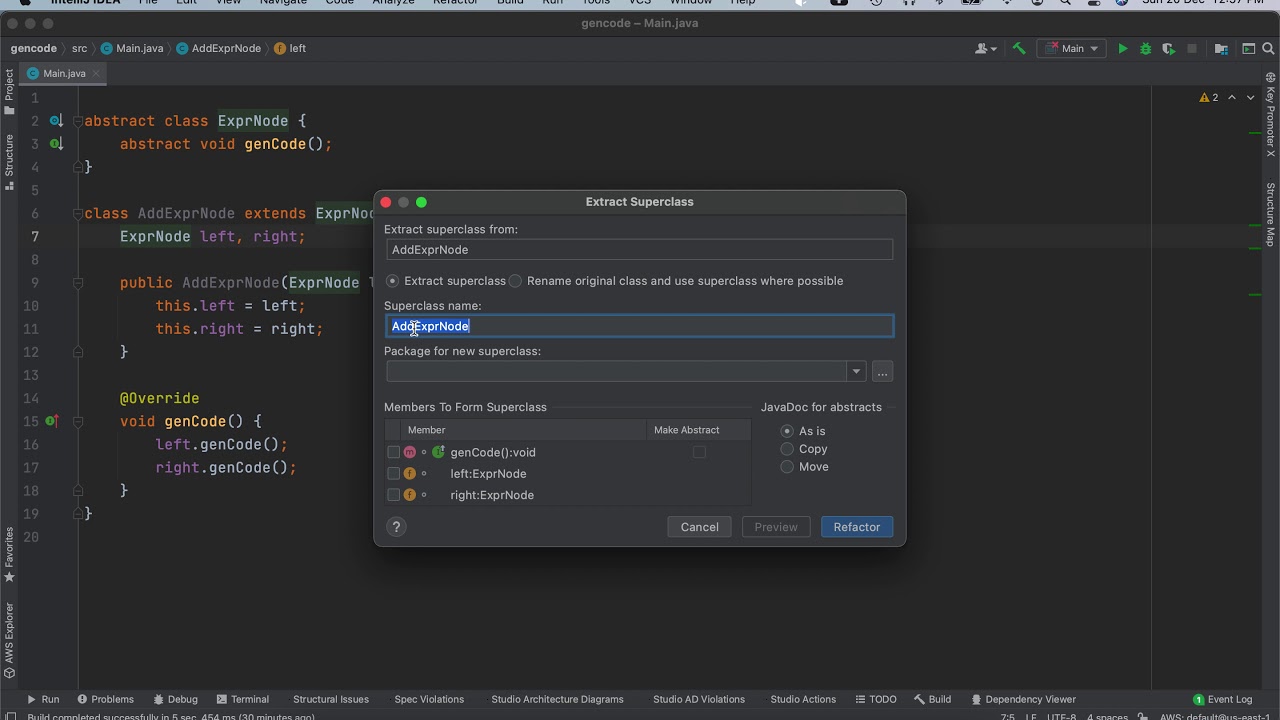Screen dimensions: 1280x720
Task: Click the AddExprNode breadcrumb
Action: 218,48
